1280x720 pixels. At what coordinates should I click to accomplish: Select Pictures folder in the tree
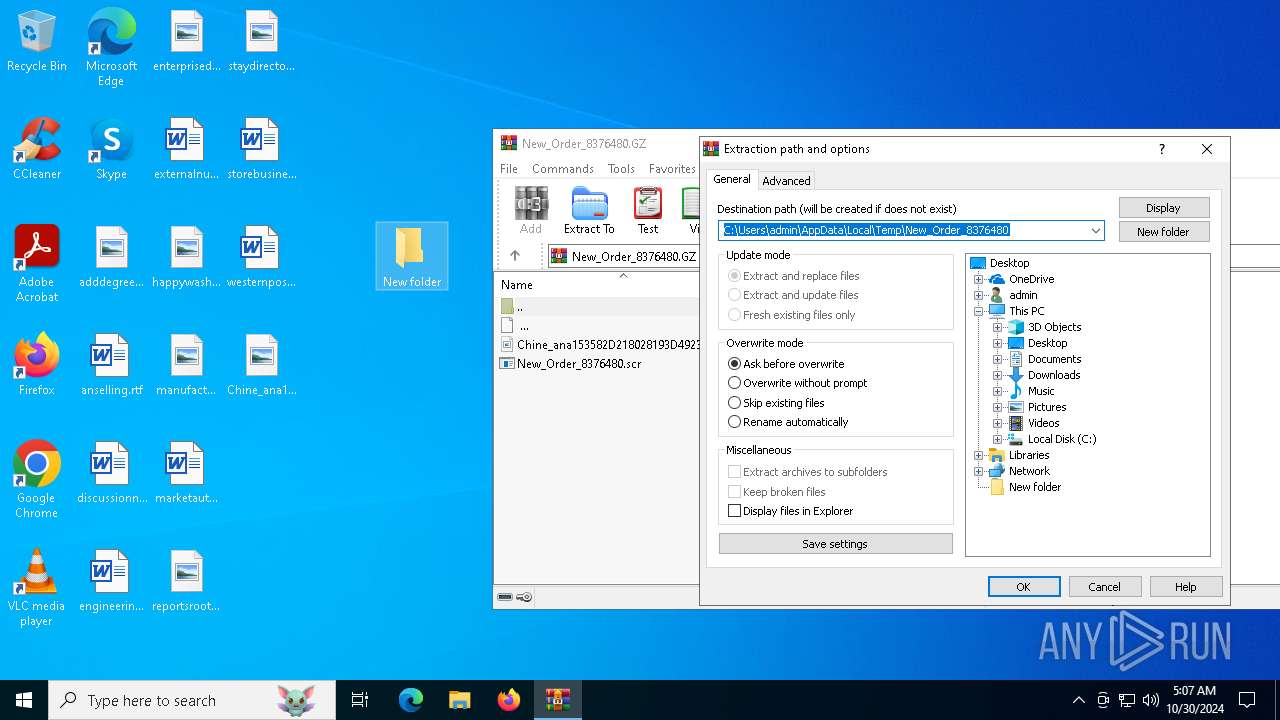(x=1046, y=407)
